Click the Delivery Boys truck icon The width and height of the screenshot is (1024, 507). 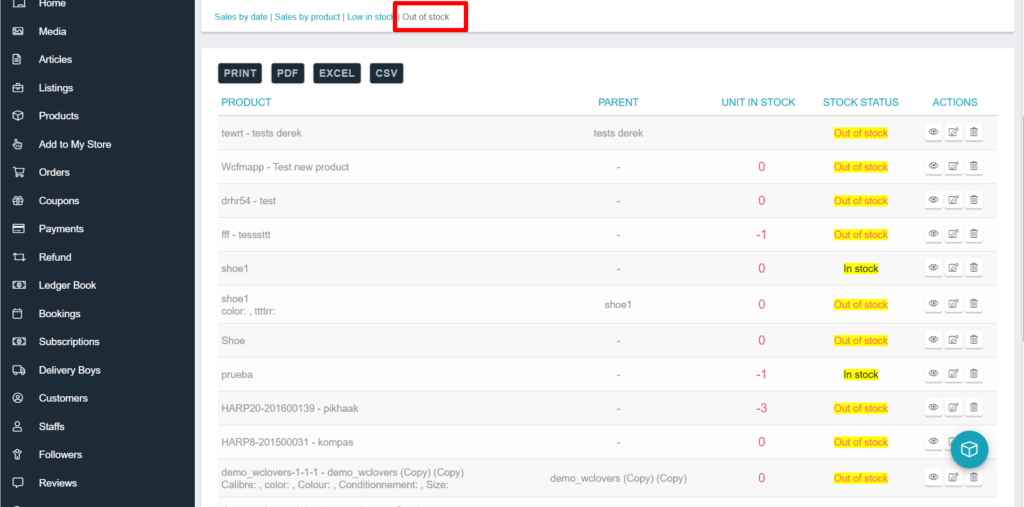[x=18, y=370]
